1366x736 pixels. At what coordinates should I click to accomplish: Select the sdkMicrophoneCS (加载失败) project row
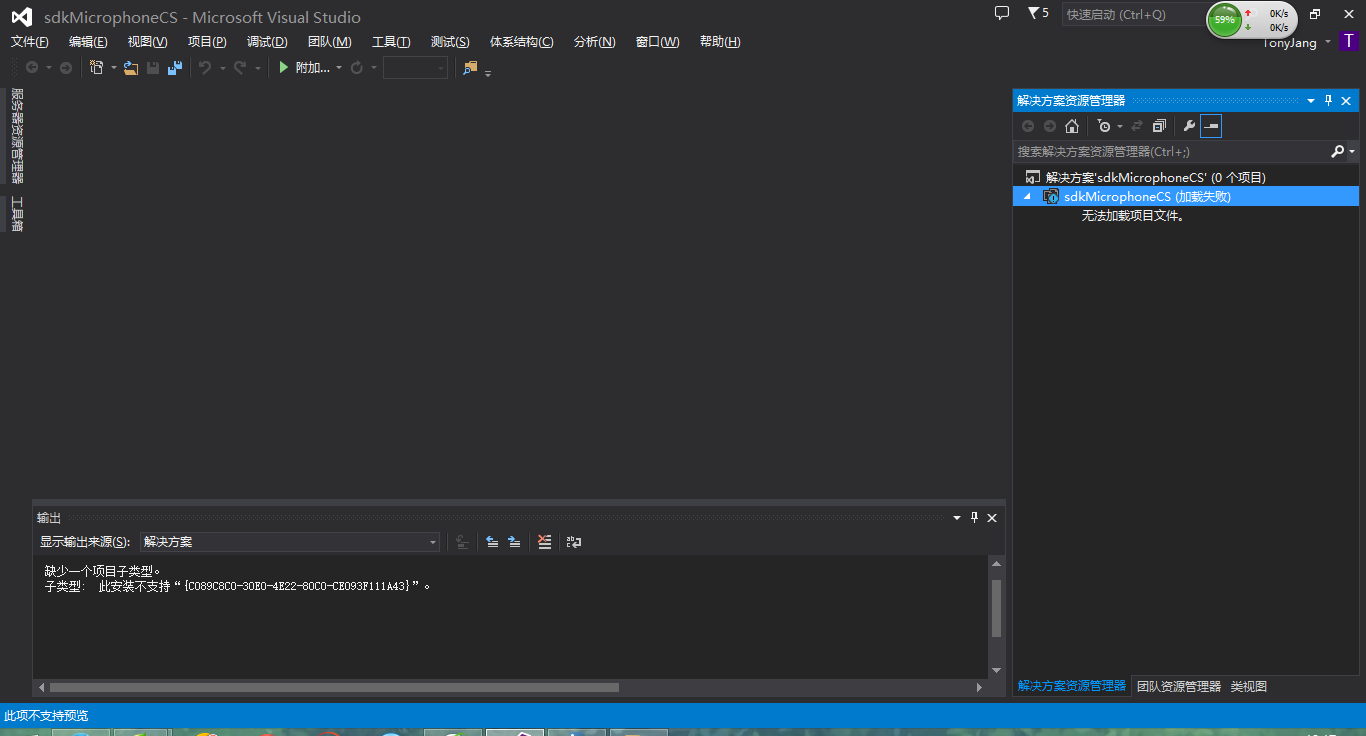[x=1186, y=197]
